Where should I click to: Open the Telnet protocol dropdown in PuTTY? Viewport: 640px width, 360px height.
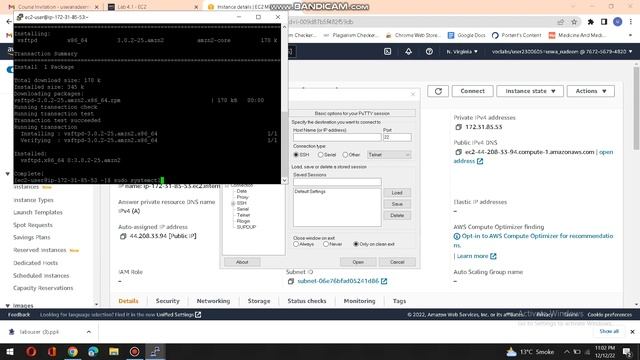coord(389,155)
